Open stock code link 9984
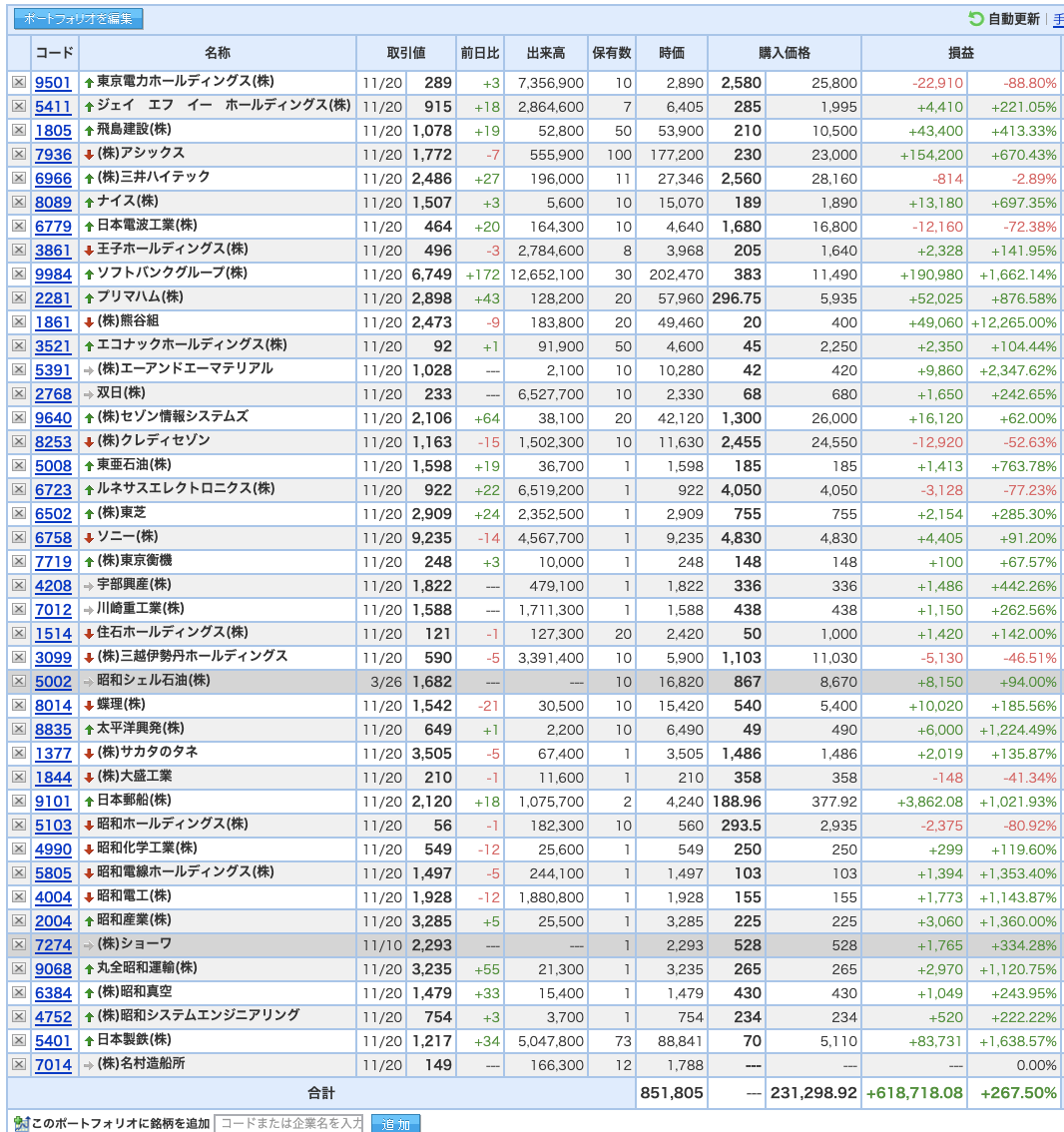The width and height of the screenshot is (1064, 1132). (x=54, y=275)
